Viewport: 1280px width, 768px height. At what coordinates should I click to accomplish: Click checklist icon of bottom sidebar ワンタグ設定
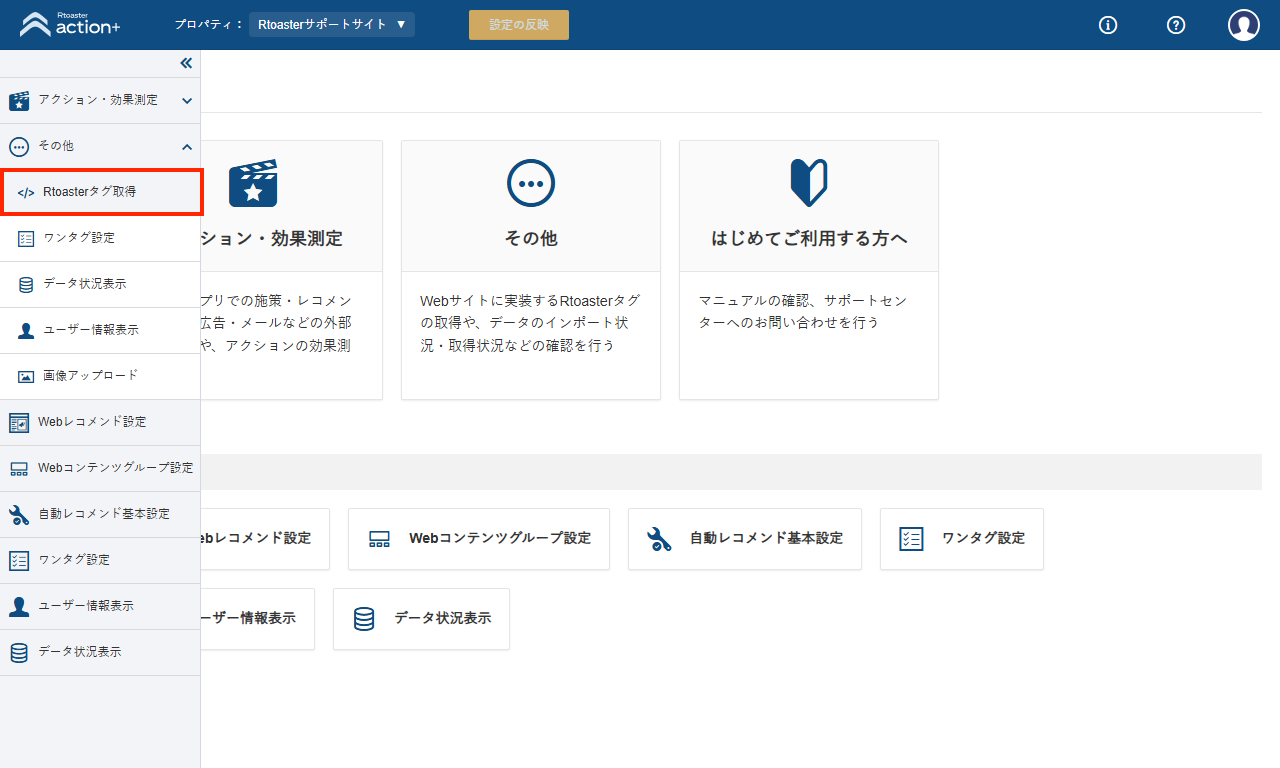coord(19,560)
